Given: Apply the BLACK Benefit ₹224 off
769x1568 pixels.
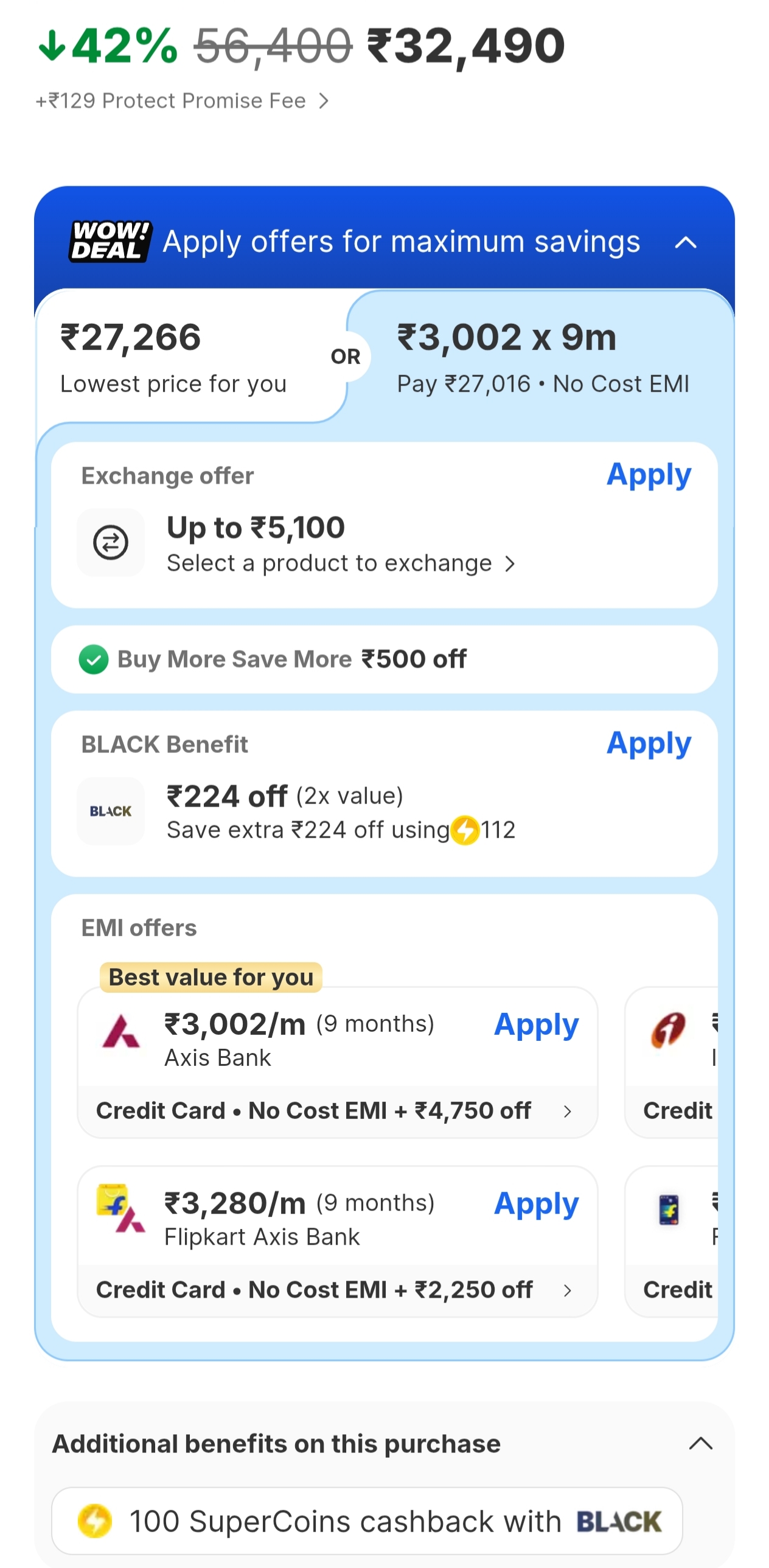Looking at the screenshot, I should point(649,744).
